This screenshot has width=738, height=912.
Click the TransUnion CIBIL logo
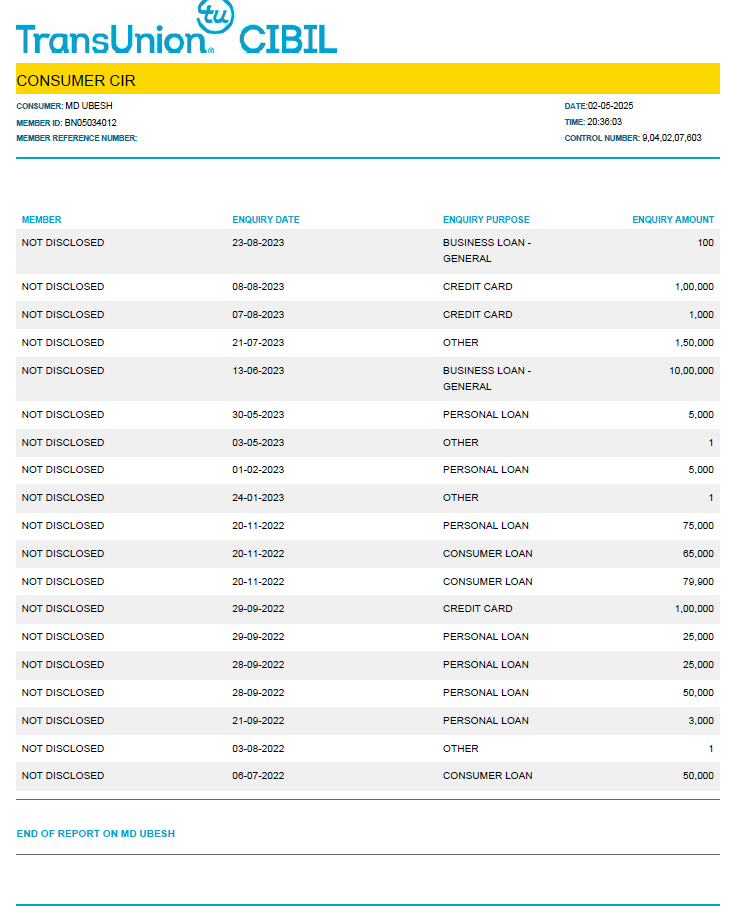click(176, 28)
